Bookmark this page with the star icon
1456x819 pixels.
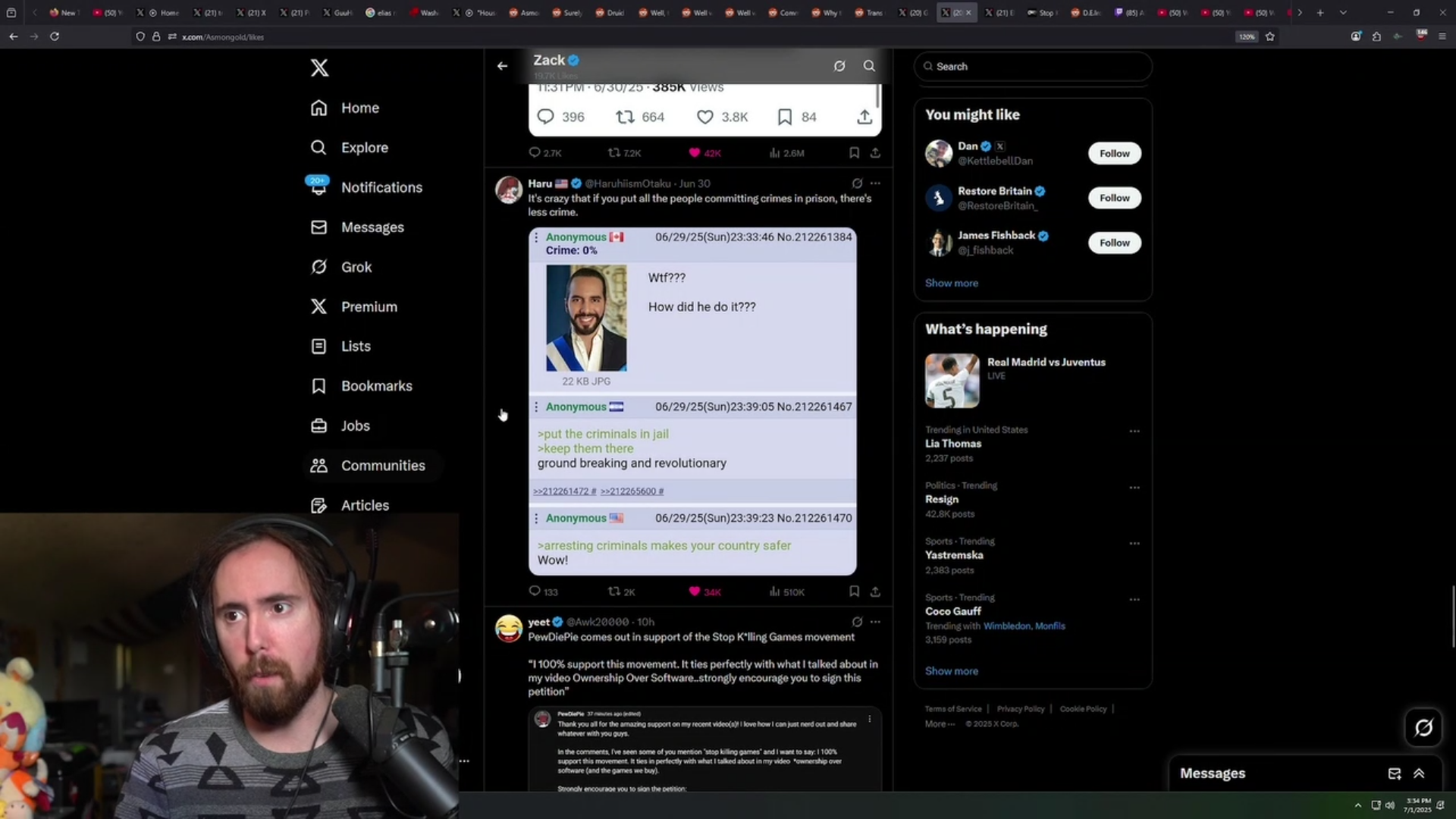1270,36
